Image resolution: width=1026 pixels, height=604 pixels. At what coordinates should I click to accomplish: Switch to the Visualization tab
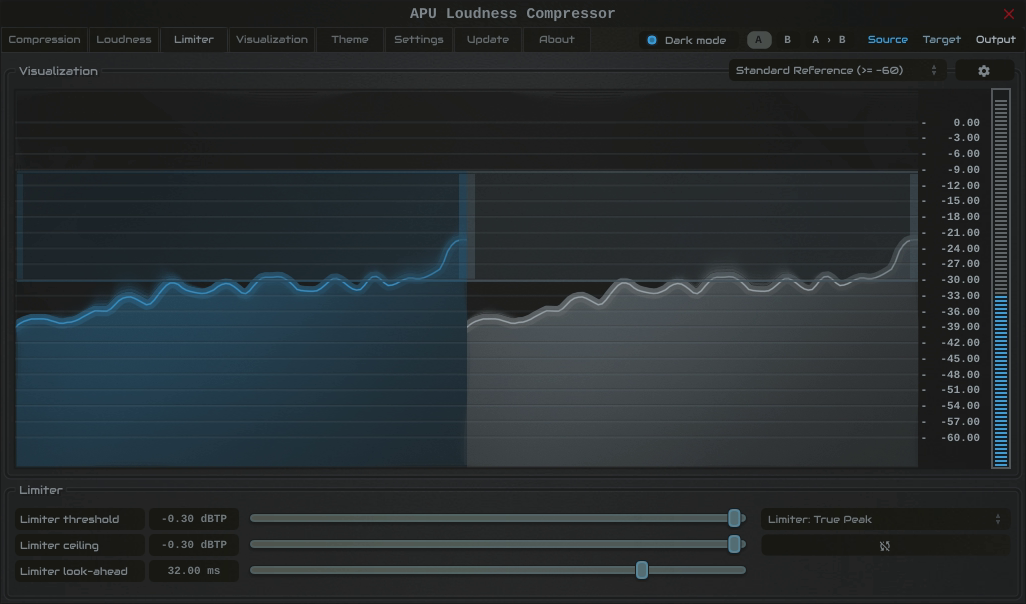[272, 40]
